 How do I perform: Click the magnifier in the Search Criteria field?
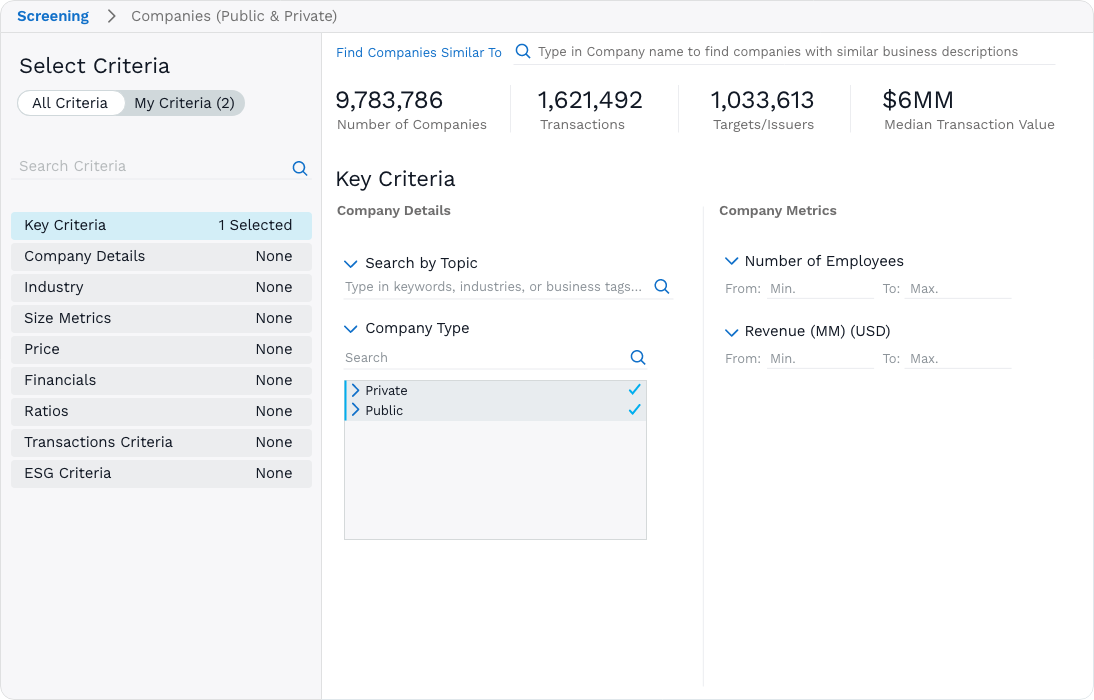point(300,168)
